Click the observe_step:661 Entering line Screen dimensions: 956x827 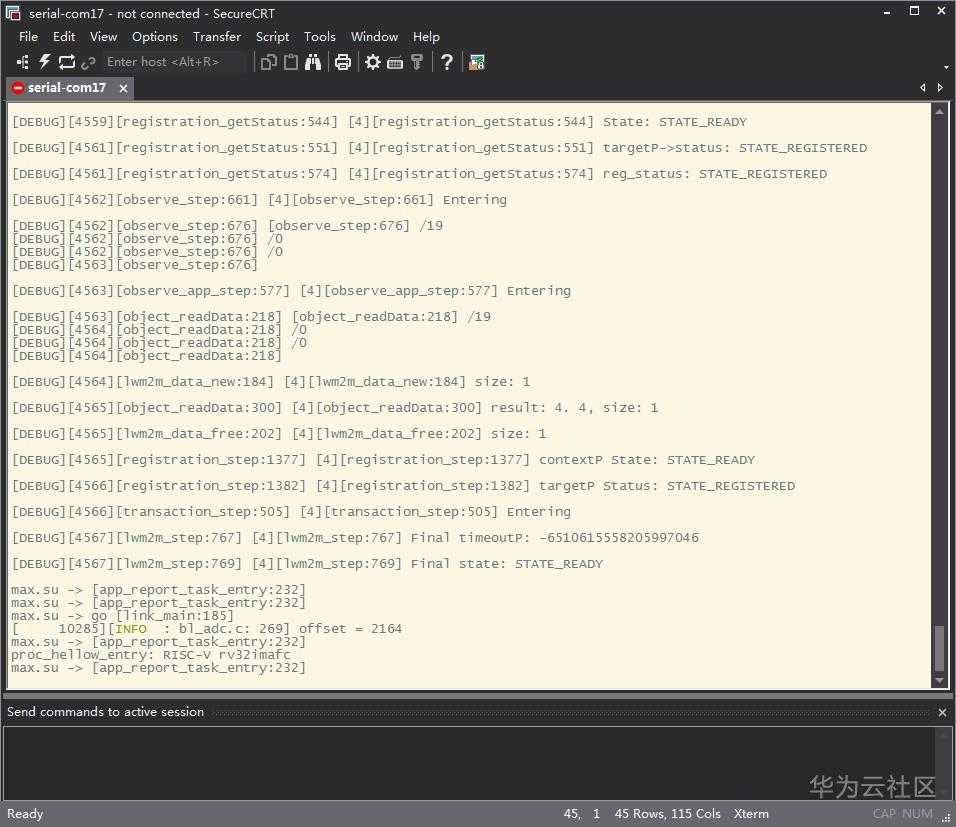coord(259,200)
